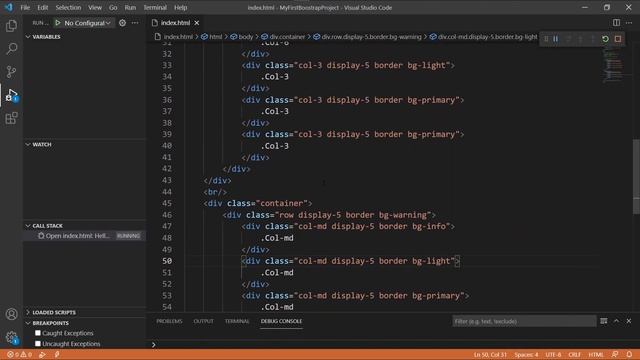Start debugging with the green play icon
This screenshot has height=360, width=640.
58,23
